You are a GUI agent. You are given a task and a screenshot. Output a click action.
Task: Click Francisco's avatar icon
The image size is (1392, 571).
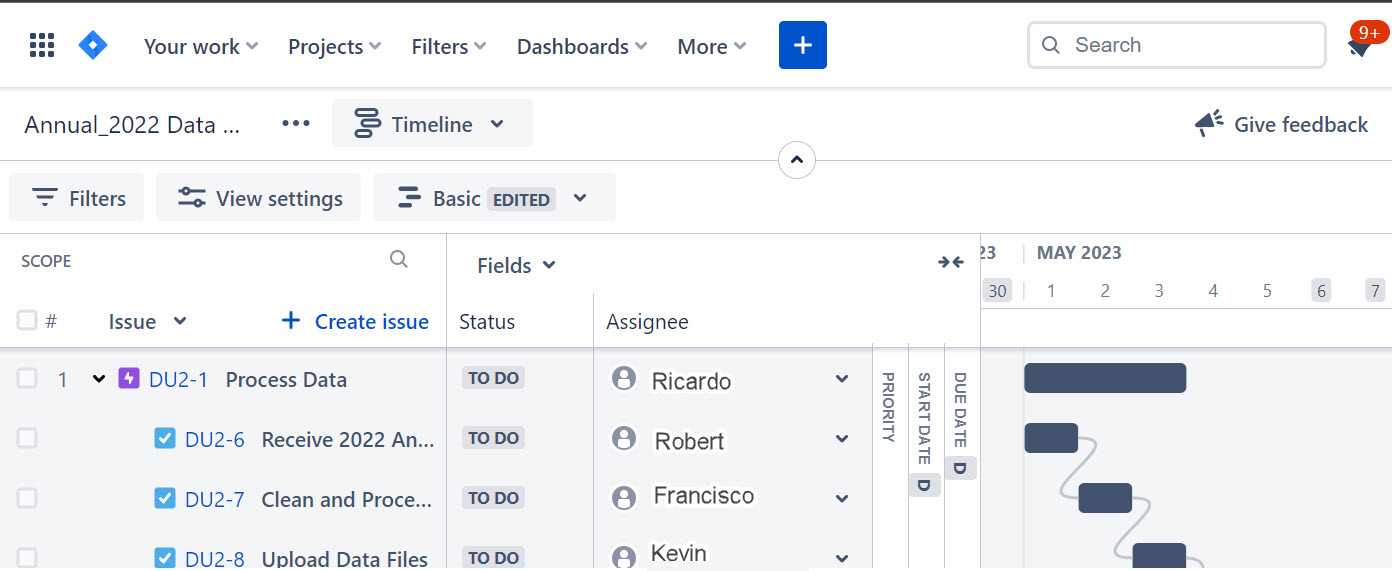pyautogui.click(x=624, y=498)
